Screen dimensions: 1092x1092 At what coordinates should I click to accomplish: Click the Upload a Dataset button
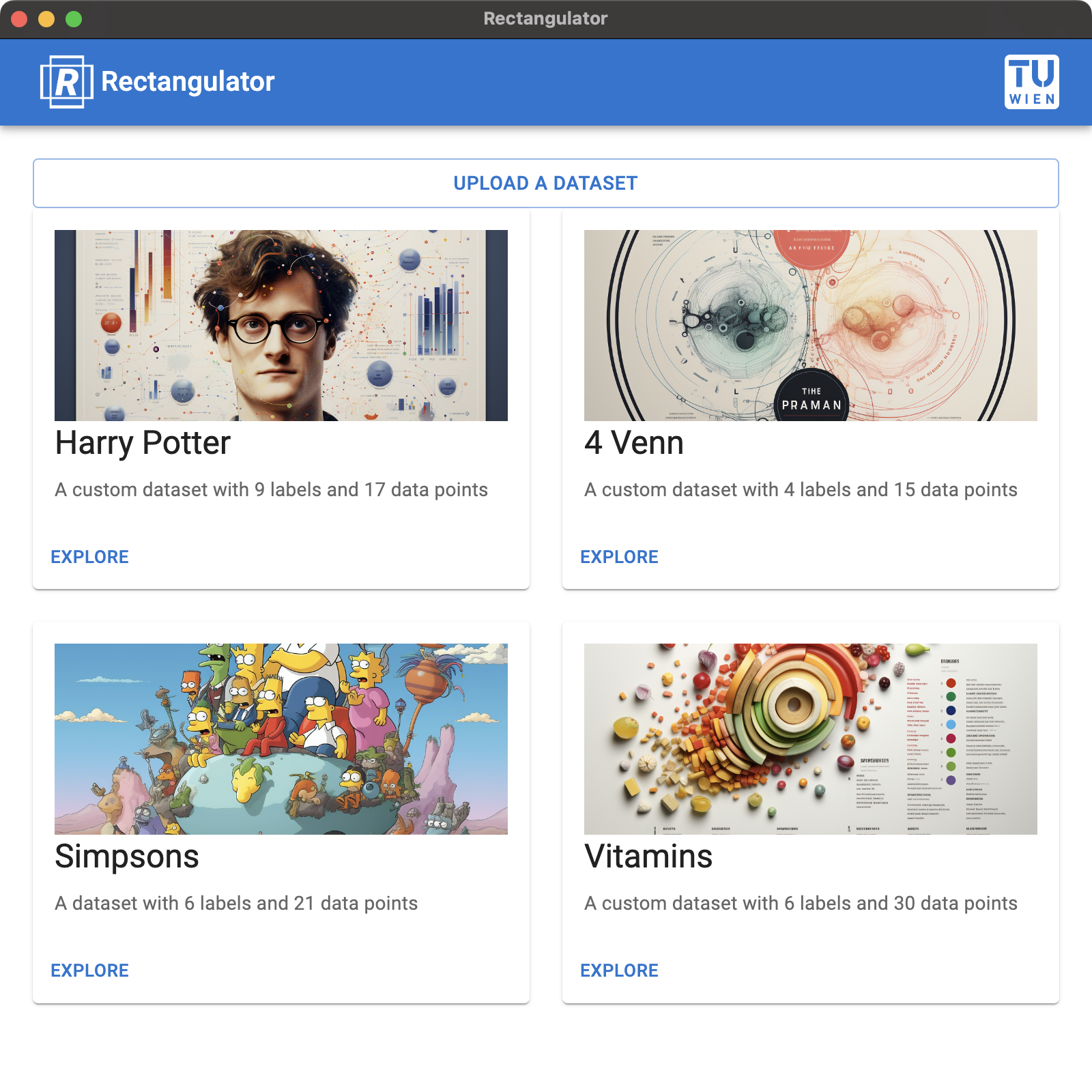click(x=546, y=183)
